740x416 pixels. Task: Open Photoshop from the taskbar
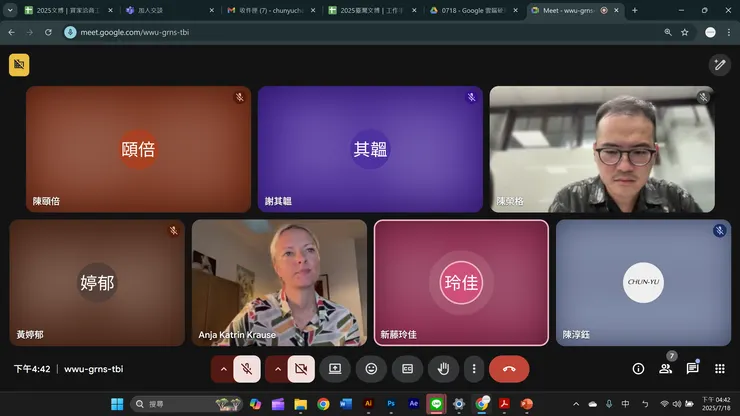[x=391, y=404]
